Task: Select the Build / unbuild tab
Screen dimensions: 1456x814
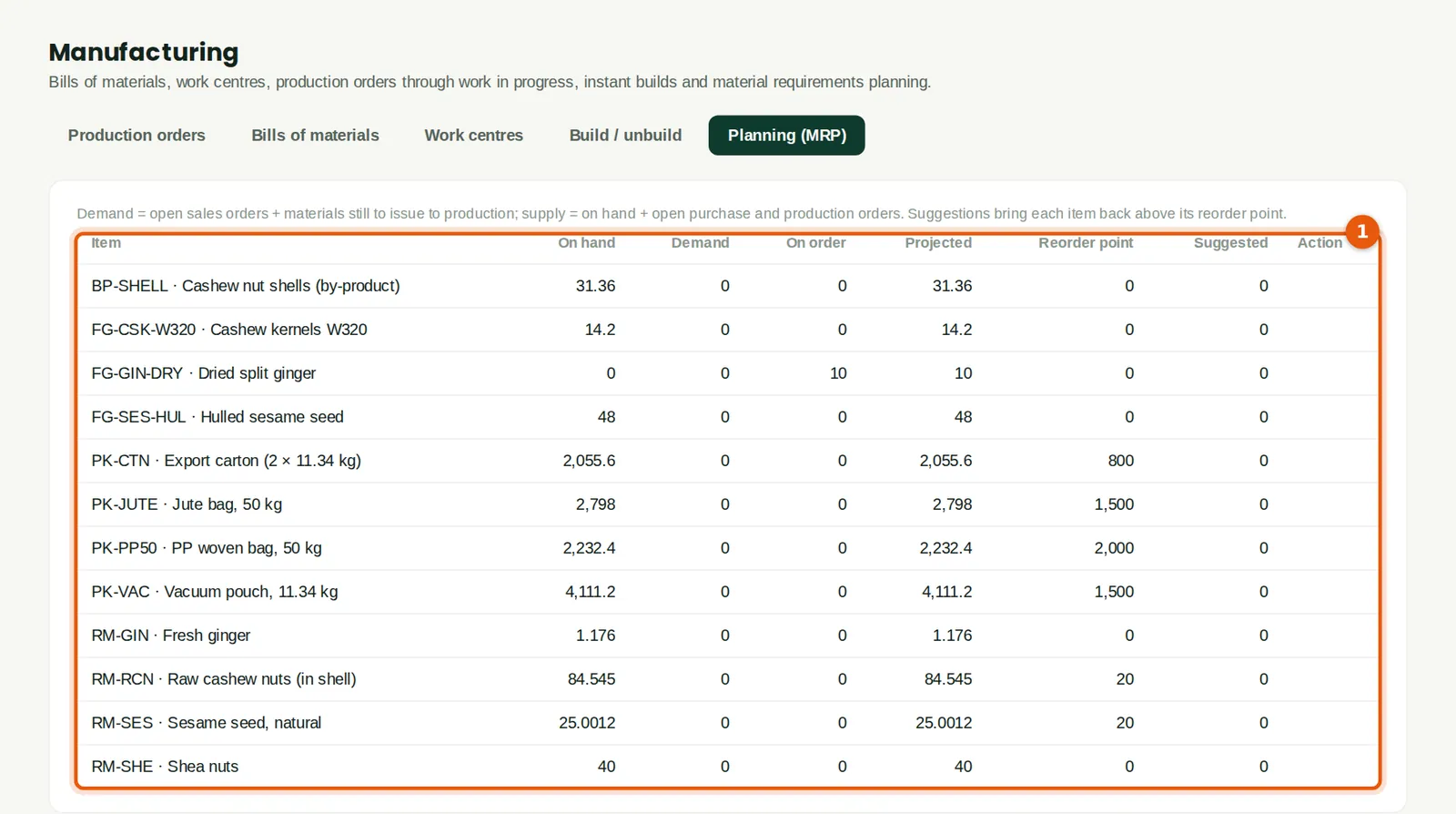Action: (625, 136)
